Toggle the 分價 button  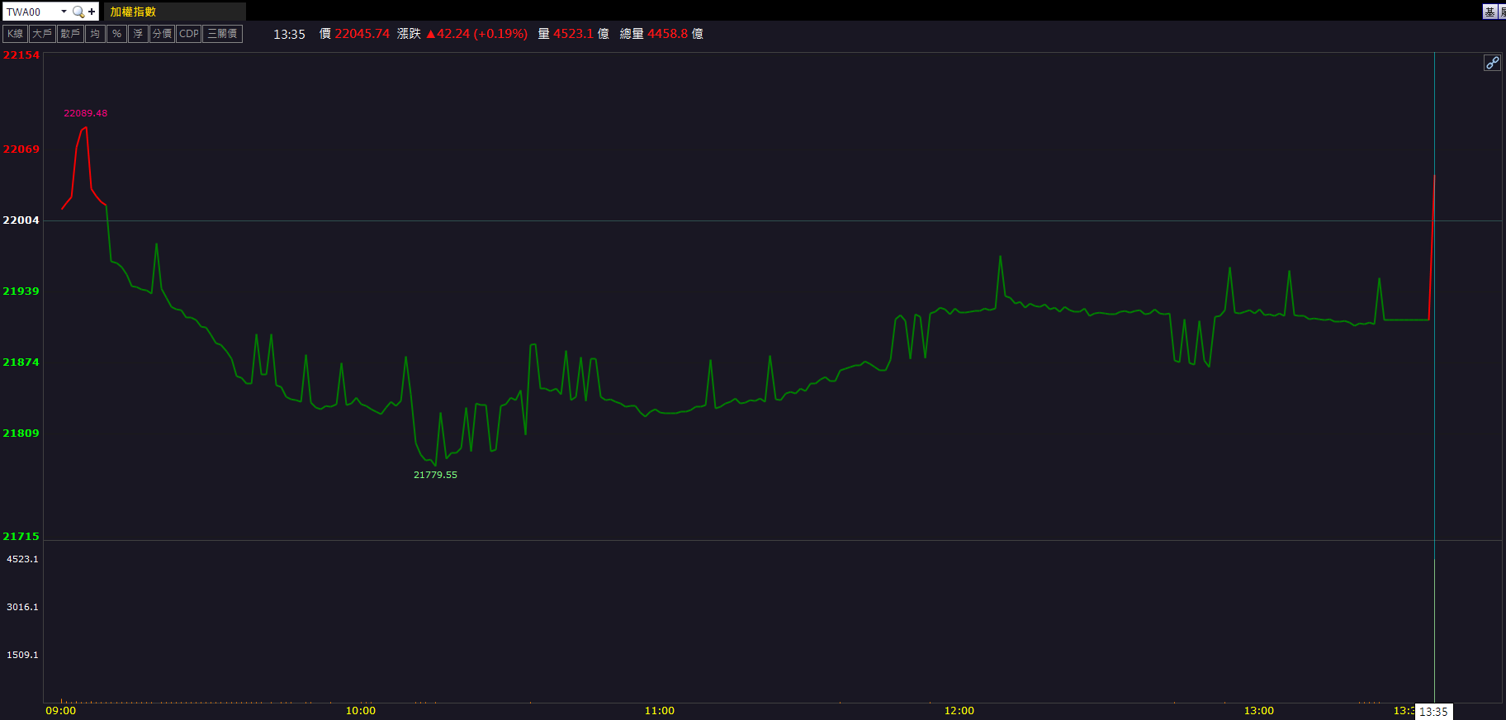[162, 34]
